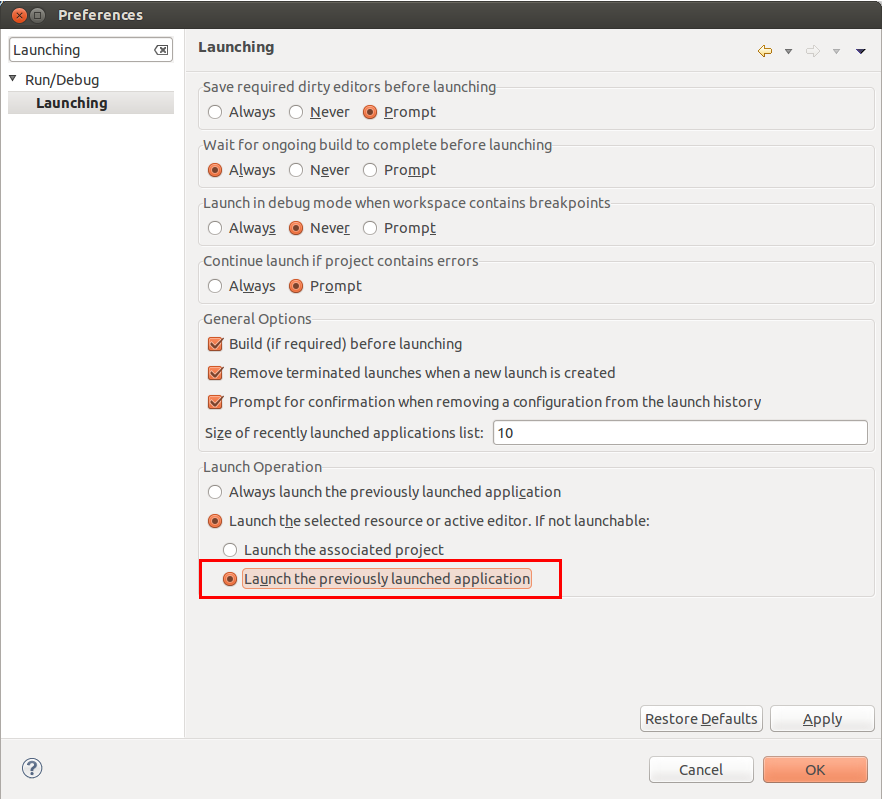Click the back navigation arrow icon
882x799 pixels.
[x=765, y=51]
